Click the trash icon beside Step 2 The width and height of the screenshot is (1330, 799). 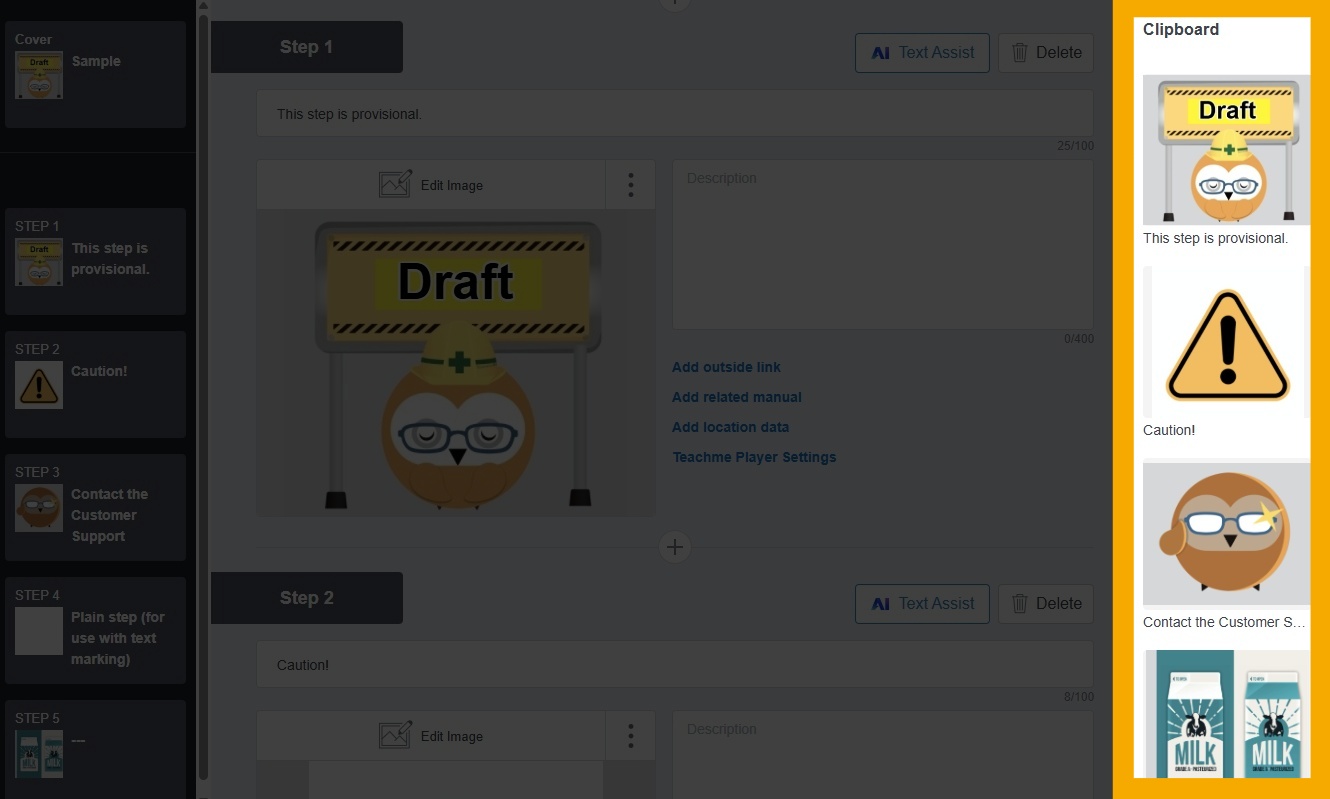[x=1019, y=603]
